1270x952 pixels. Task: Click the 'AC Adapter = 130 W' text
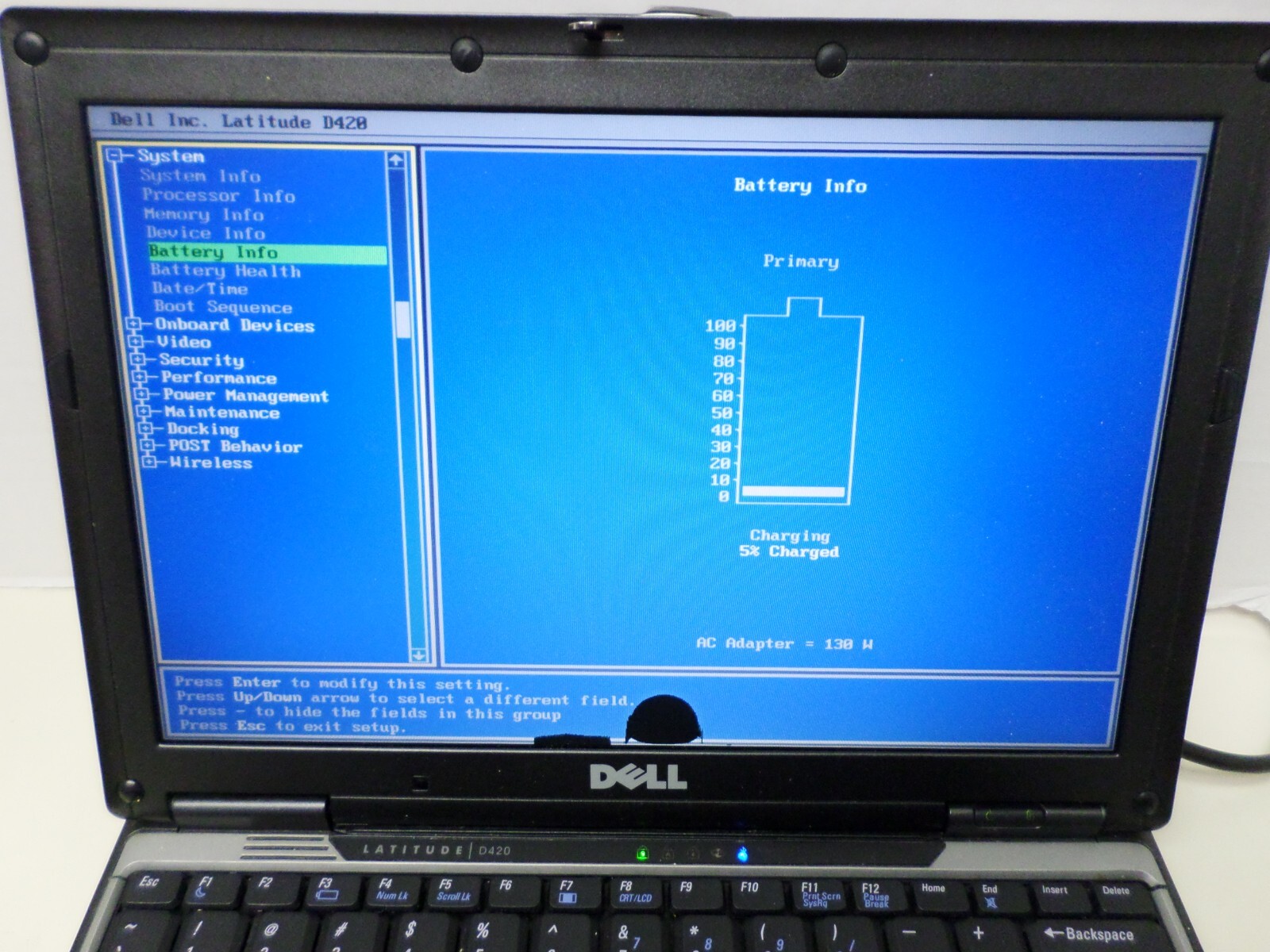tap(784, 643)
